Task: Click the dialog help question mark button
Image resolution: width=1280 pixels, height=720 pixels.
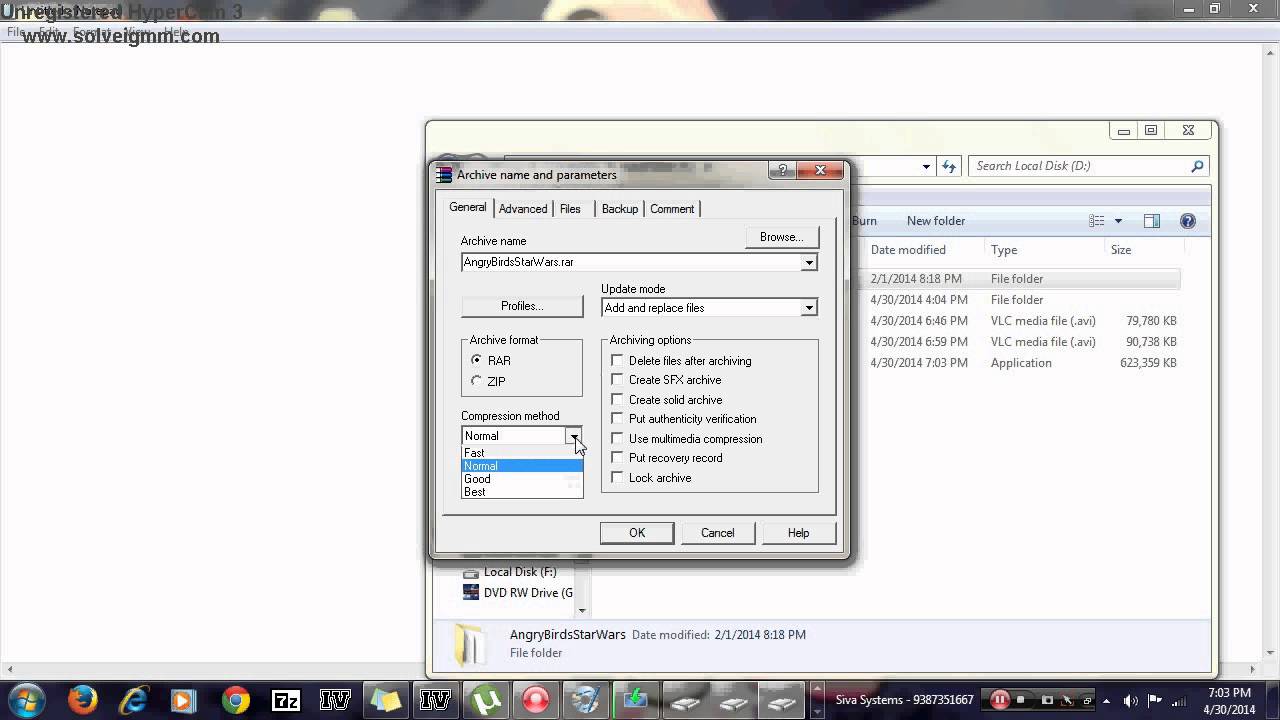Action: [782, 171]
